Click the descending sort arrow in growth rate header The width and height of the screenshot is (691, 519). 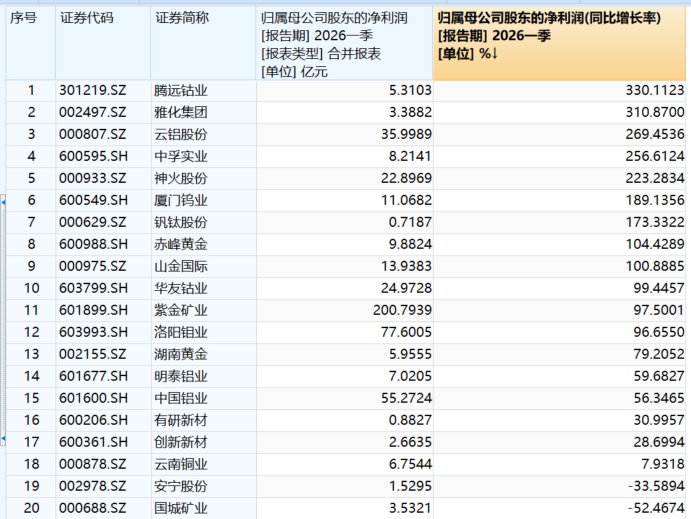pos(494,54)
